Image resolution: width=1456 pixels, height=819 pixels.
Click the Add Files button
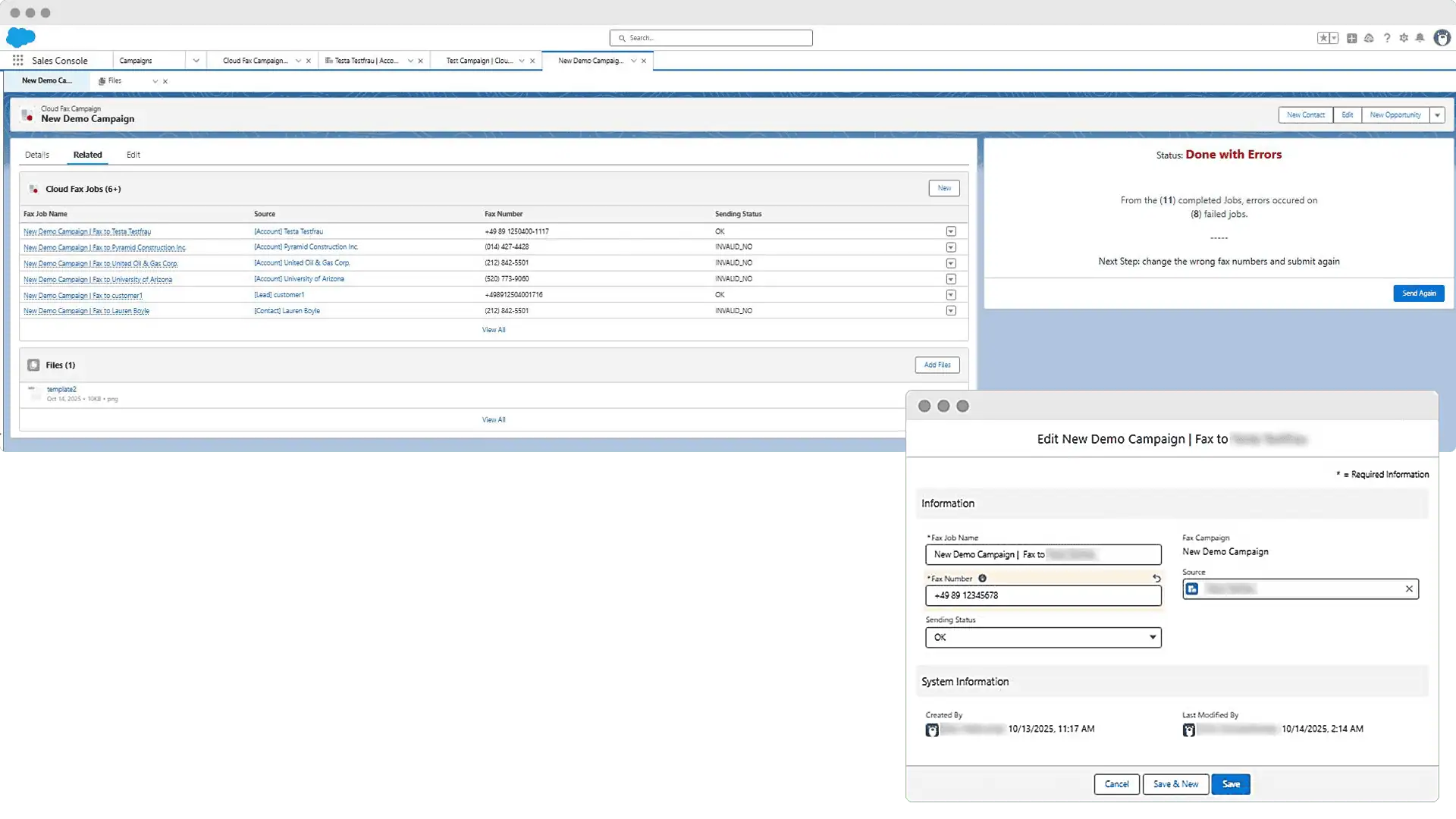(x=937, y=365)
